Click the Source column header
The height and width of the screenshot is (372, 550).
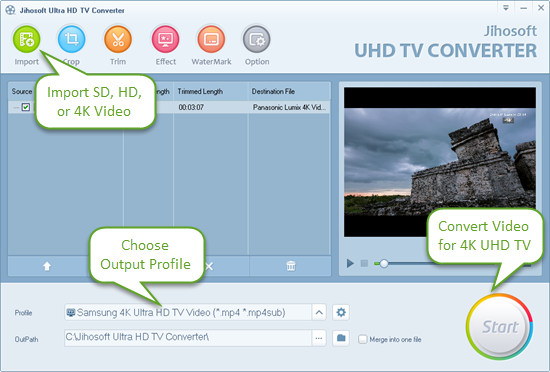(22, 92)
